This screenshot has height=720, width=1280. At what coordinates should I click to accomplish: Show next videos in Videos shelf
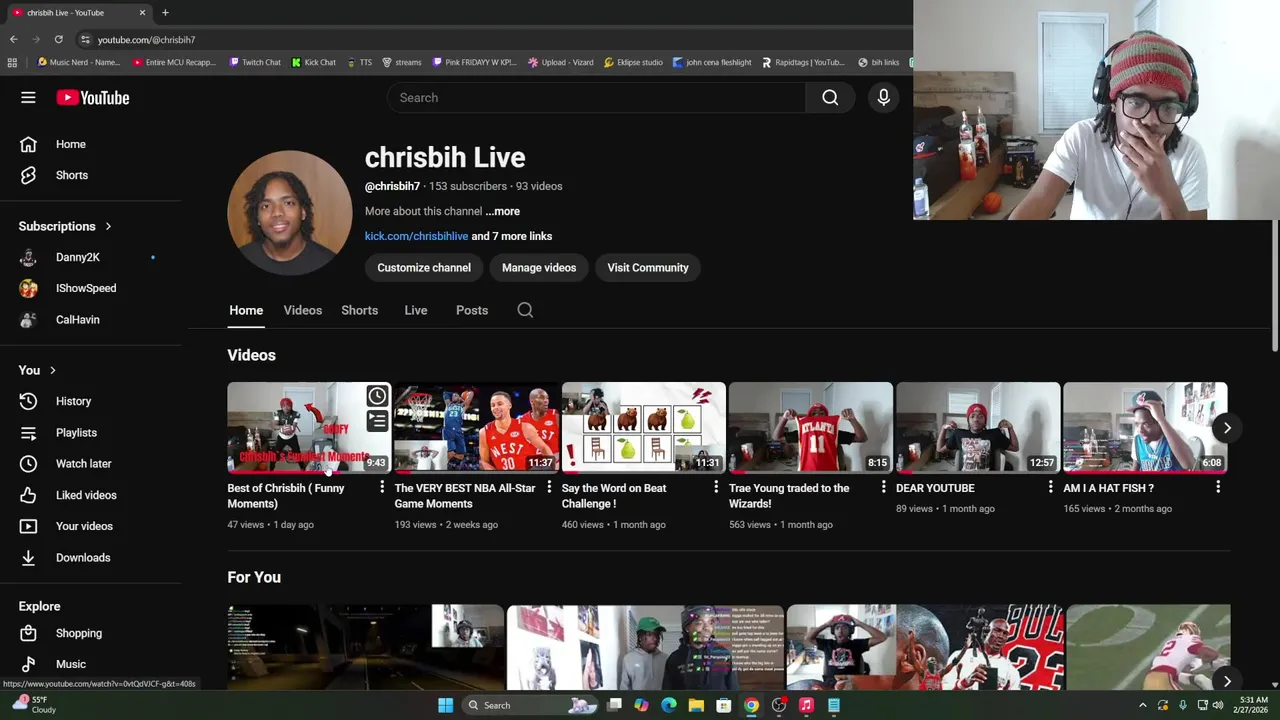(1227, 428)
